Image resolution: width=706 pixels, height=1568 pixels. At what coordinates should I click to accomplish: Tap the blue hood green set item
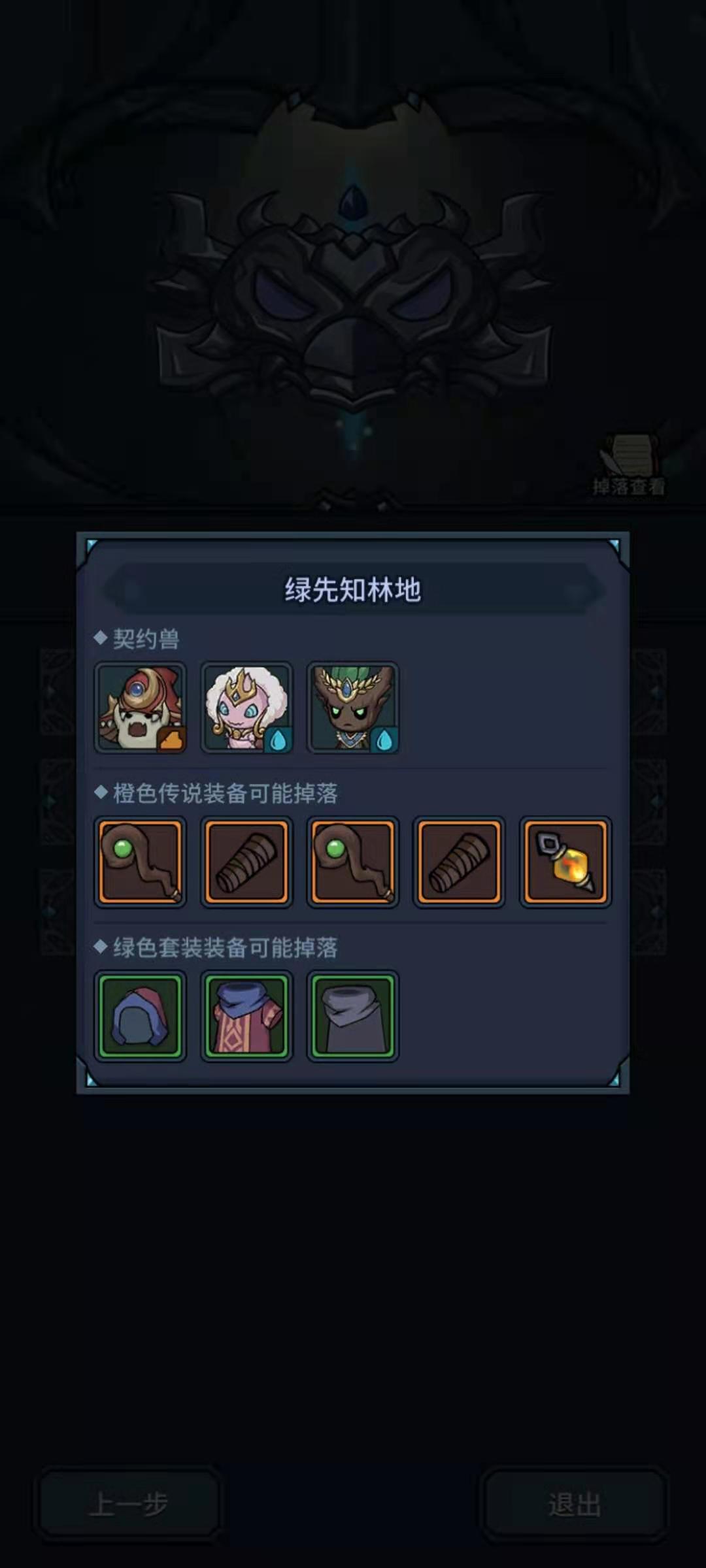tap(141, 1016)
